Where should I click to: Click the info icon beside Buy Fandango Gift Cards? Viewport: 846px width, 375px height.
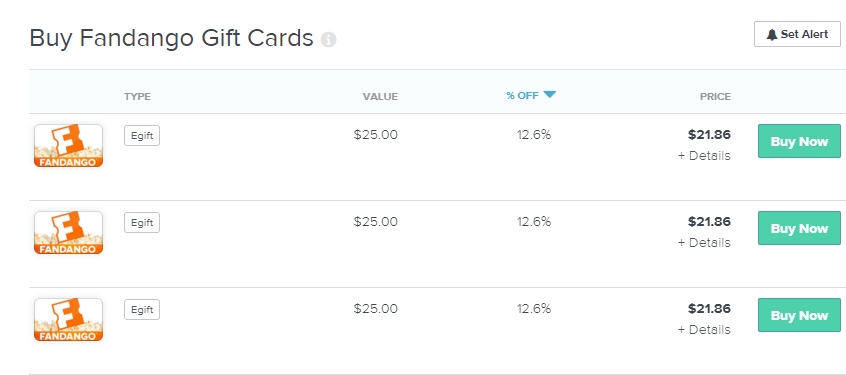329,40
